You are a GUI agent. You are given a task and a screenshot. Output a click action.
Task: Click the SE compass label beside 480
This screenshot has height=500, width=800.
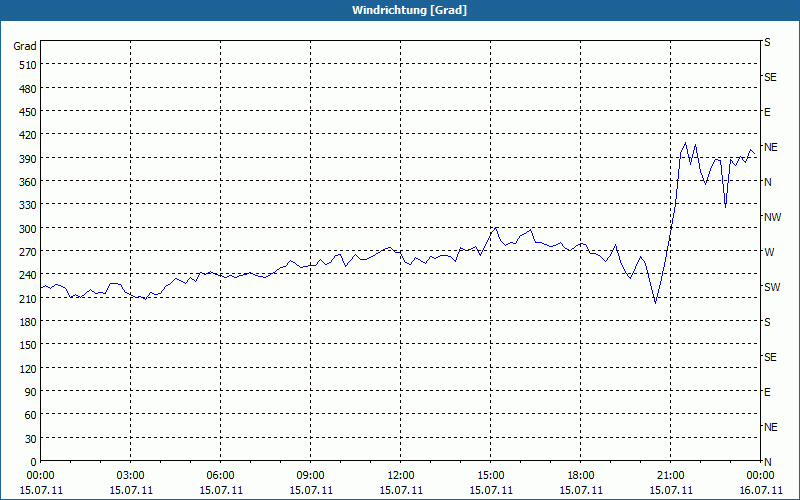pyautogui.click(x=770, y=78)
